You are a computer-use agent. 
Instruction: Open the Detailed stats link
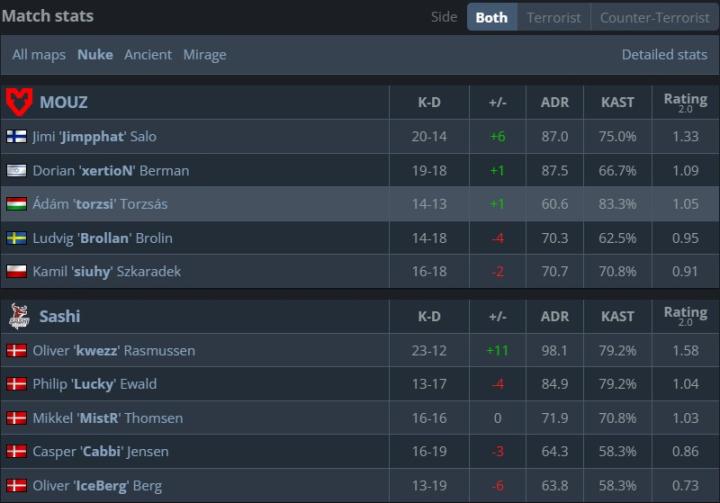(664, 55)
